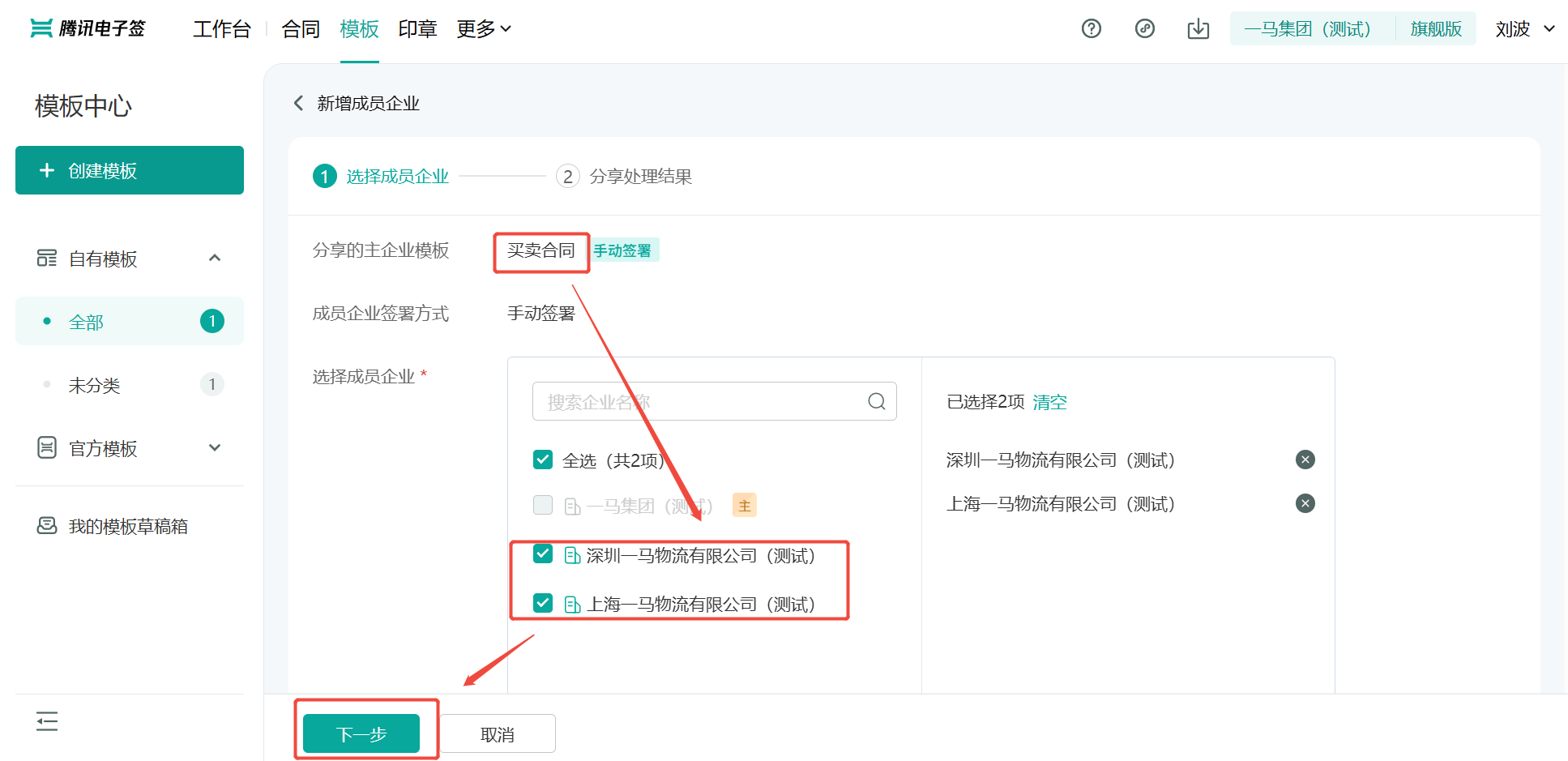Click step 1 circle 选择成员企业

pos(325,176)
